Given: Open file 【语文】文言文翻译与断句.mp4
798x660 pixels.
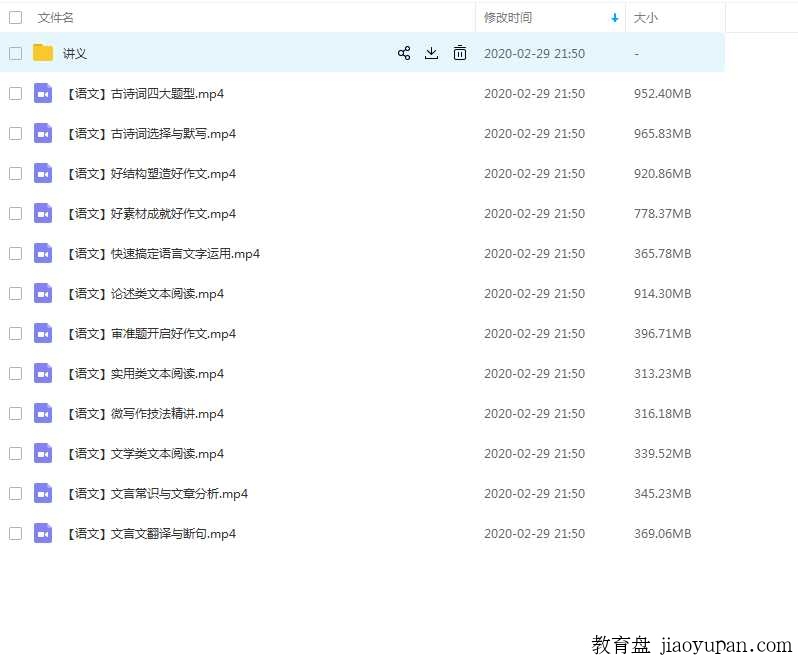Looking at the screenshot, I should [151, 534].
